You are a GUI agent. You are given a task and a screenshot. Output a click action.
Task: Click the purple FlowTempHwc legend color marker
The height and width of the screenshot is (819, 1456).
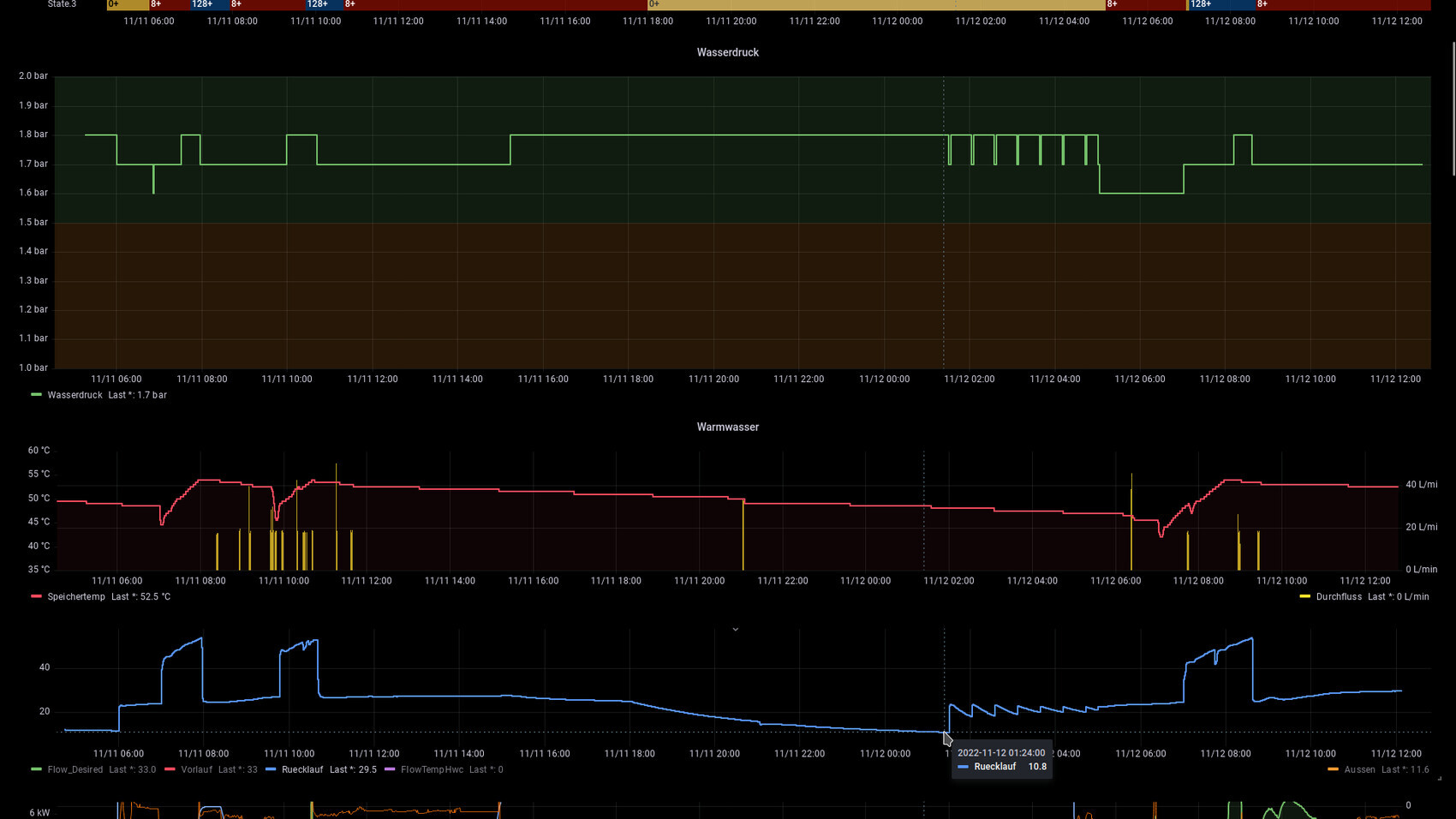[x=390, y=769]
